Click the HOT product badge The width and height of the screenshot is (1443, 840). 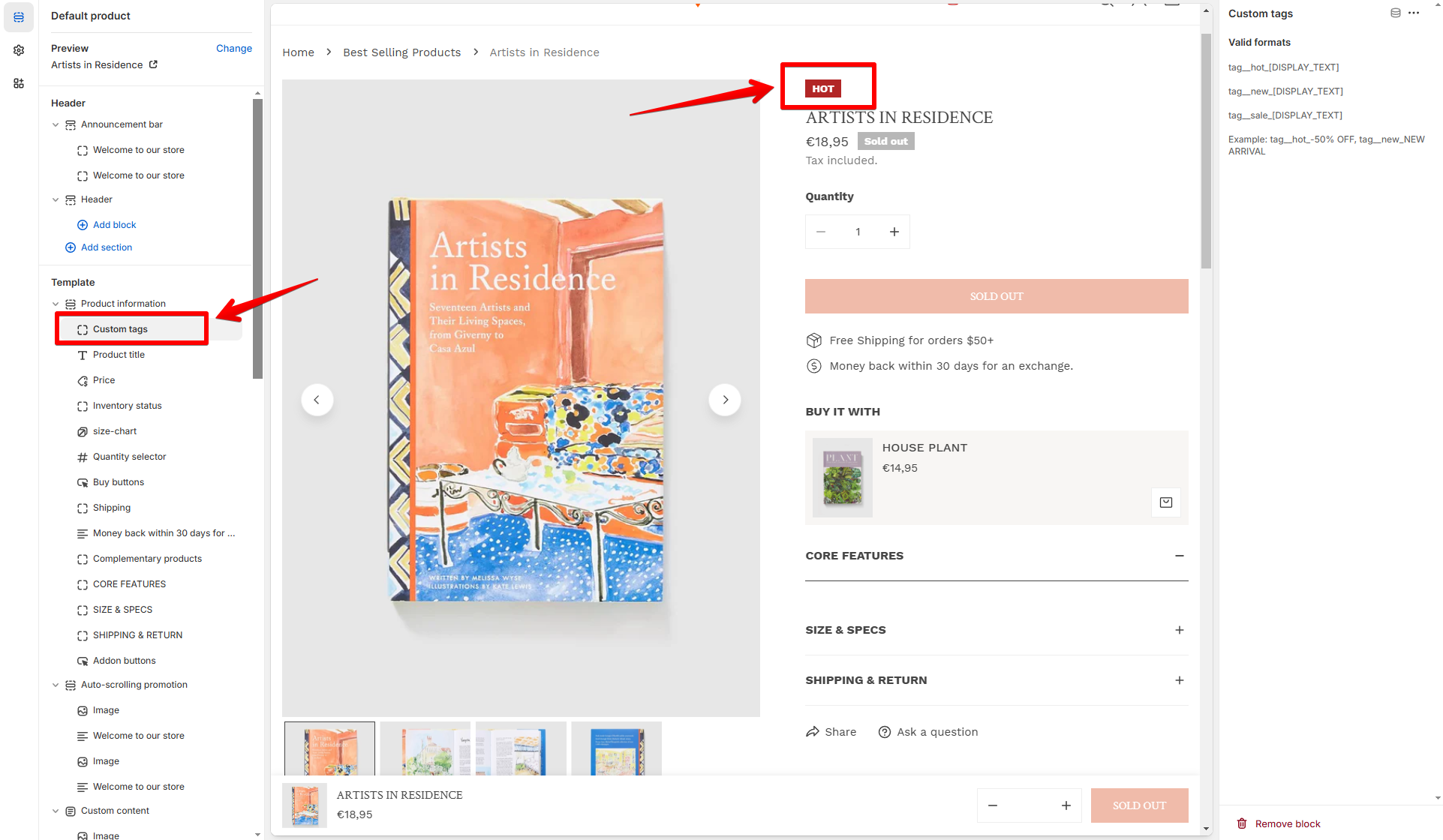click(x=823, y=88)
